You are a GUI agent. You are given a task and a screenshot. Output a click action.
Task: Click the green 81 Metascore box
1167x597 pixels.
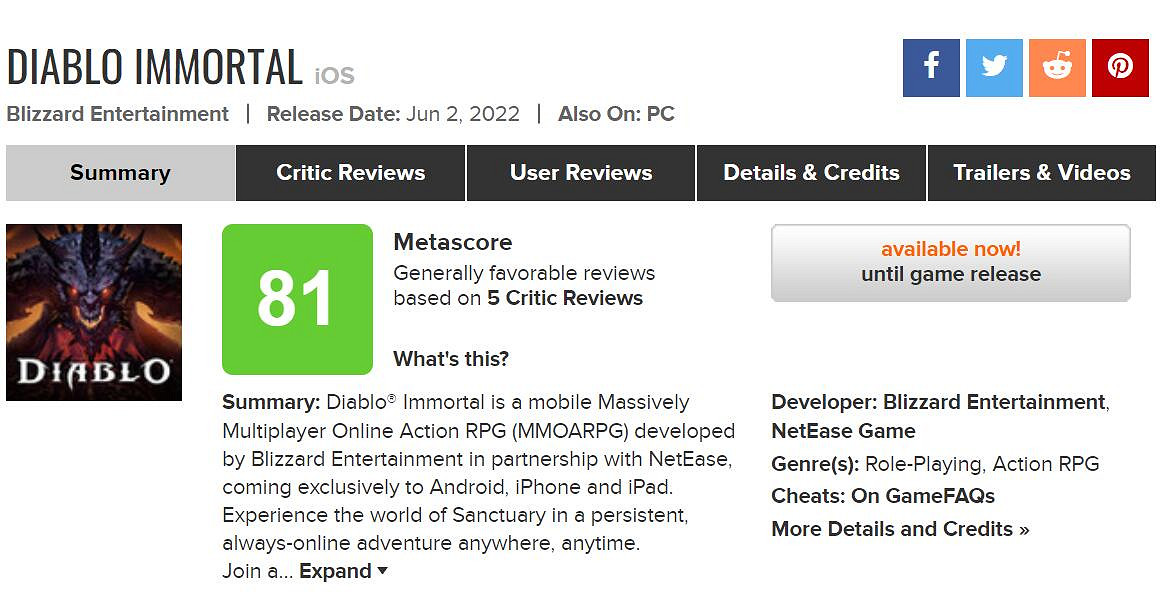click(x=297, y=299)
